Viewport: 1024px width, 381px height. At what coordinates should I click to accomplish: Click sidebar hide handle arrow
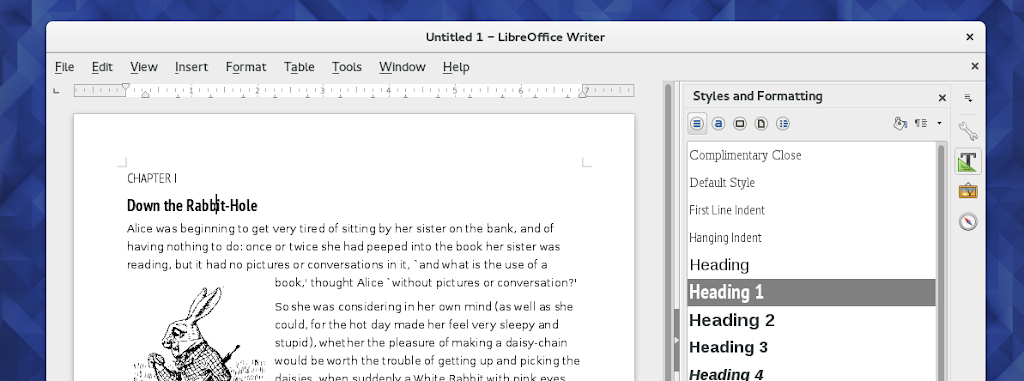click(x=676, y=340)
